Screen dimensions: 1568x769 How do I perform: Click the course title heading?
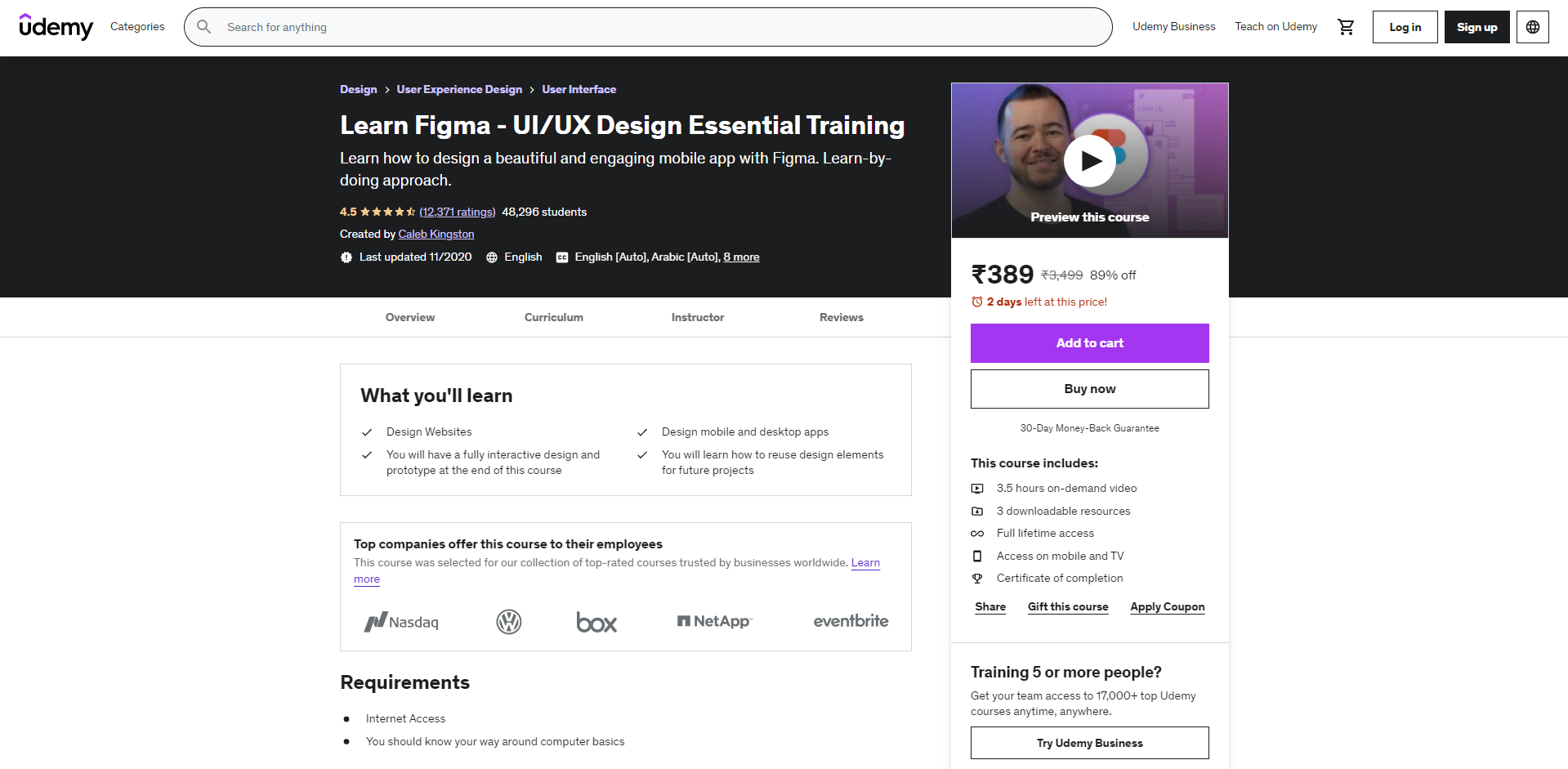[623, 125]
